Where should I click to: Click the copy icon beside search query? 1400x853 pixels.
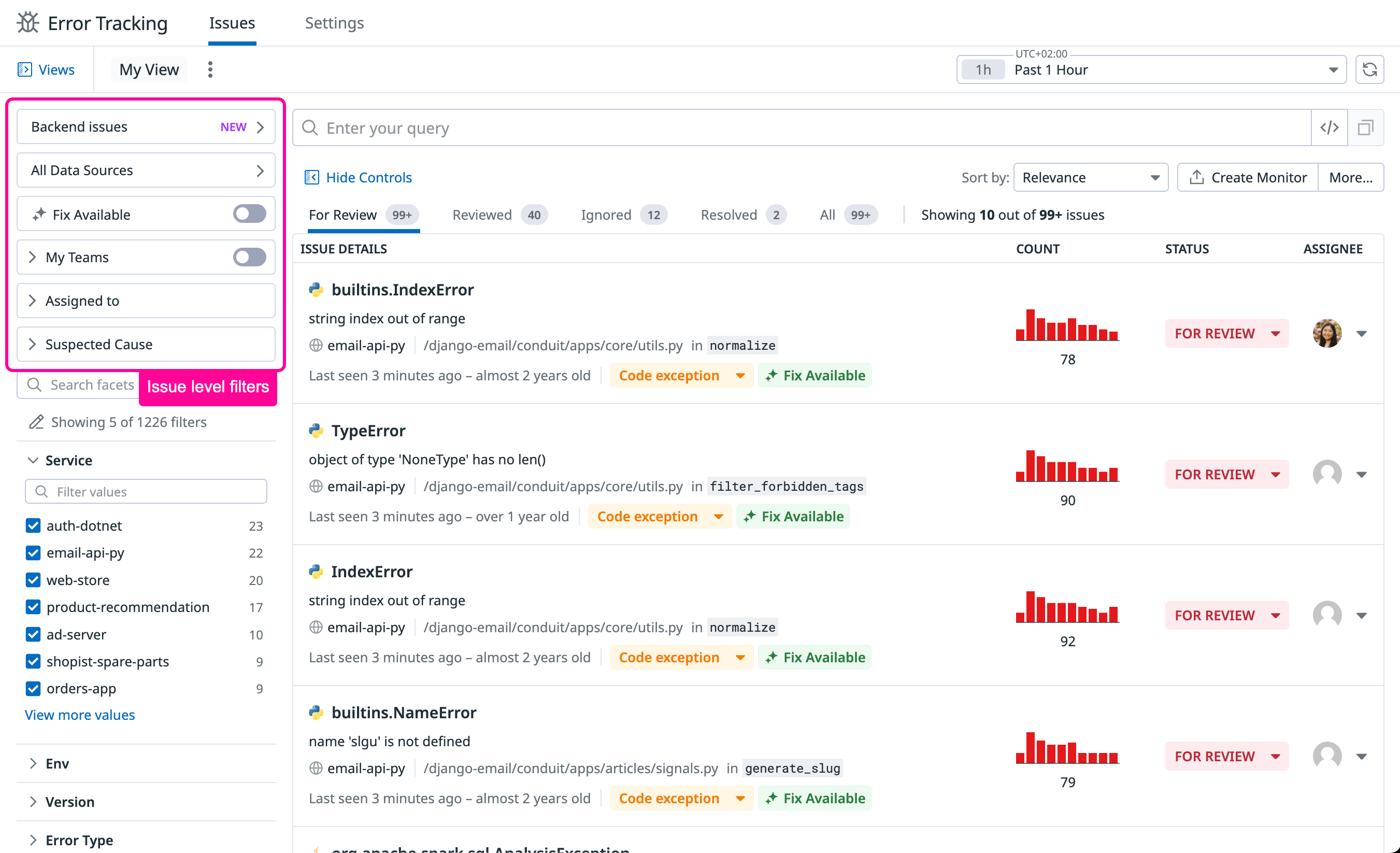pyautogui.click(x=1365, y=127)
